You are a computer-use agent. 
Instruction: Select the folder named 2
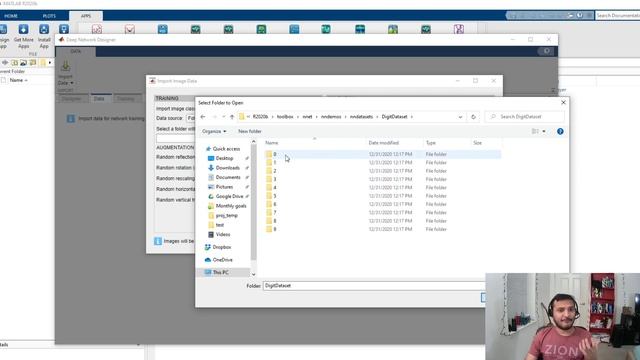point(382,171)
